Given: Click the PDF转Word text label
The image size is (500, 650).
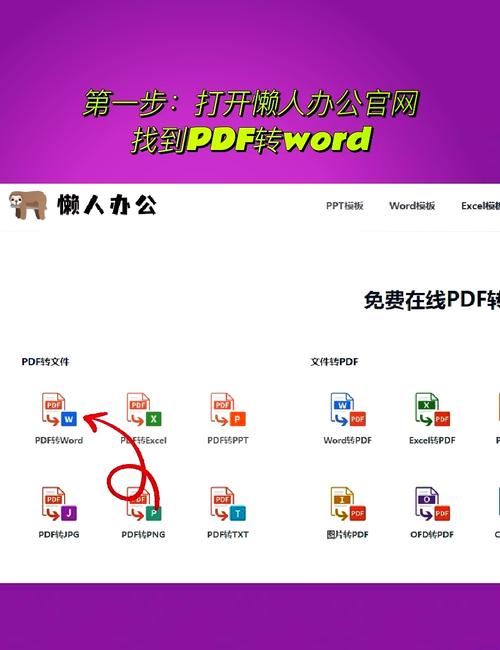Looking at the screenshot, I should coord(59,440).
